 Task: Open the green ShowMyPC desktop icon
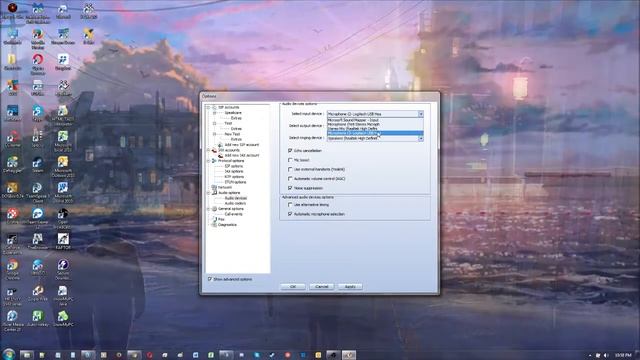tap(62, 318)
